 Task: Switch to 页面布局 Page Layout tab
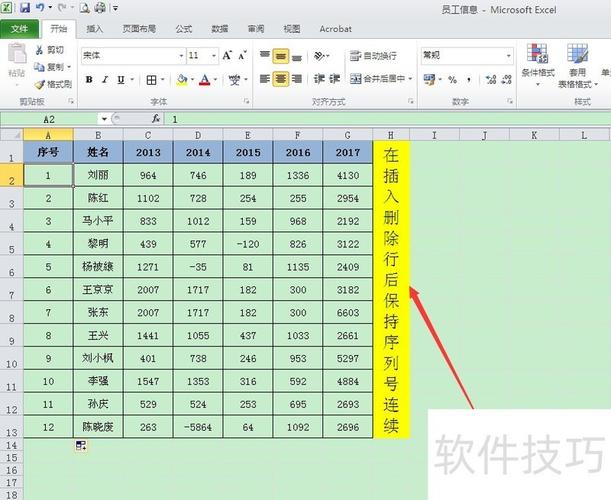(x=139, y=29)
